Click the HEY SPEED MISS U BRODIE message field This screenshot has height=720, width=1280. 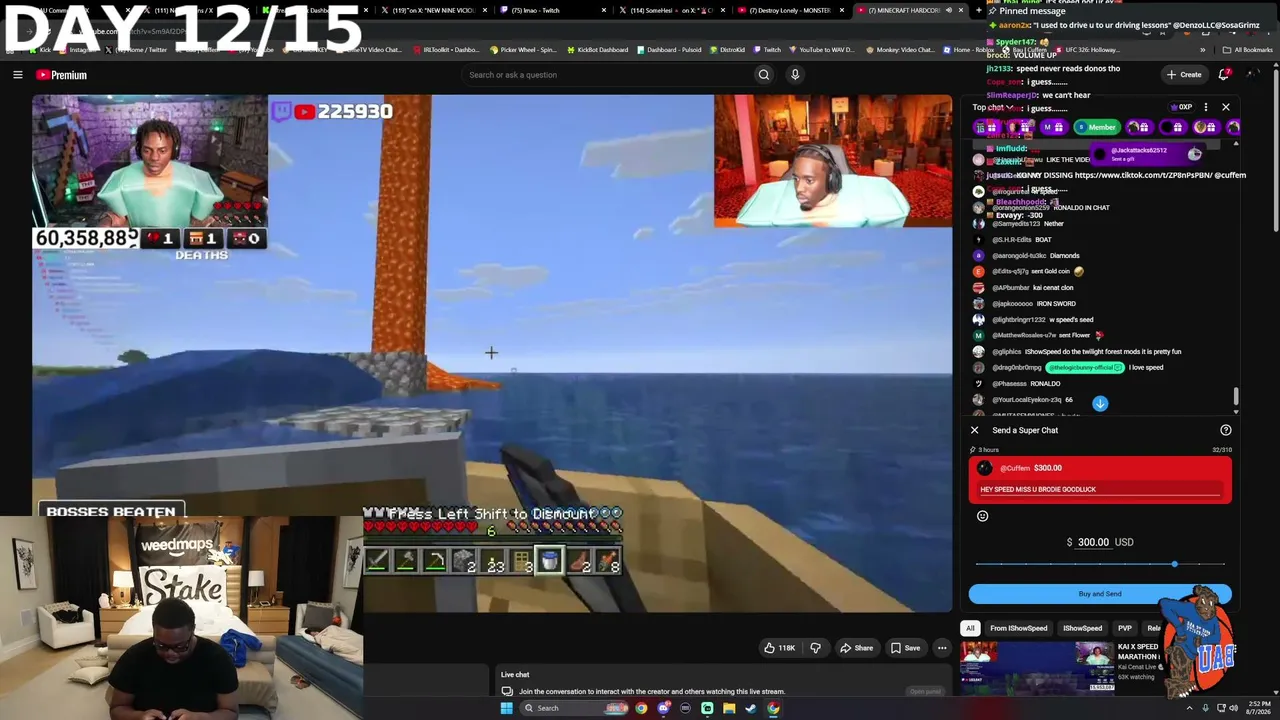coord(1100,489)
